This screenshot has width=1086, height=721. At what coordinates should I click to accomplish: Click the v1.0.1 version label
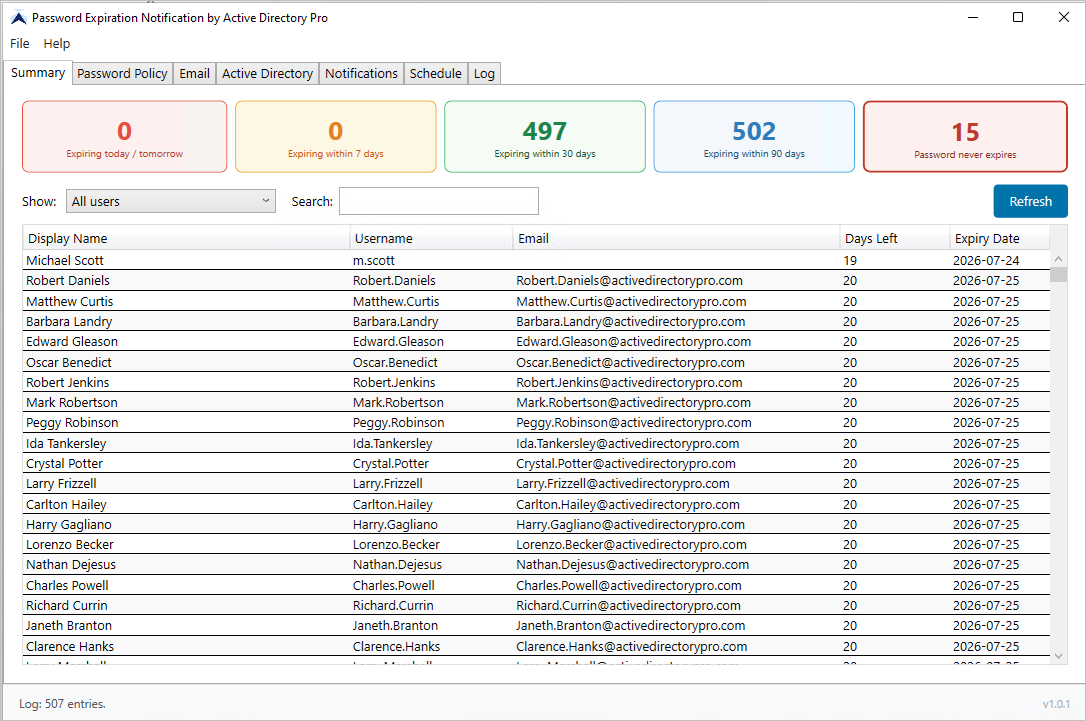(x=1056, y=704)
